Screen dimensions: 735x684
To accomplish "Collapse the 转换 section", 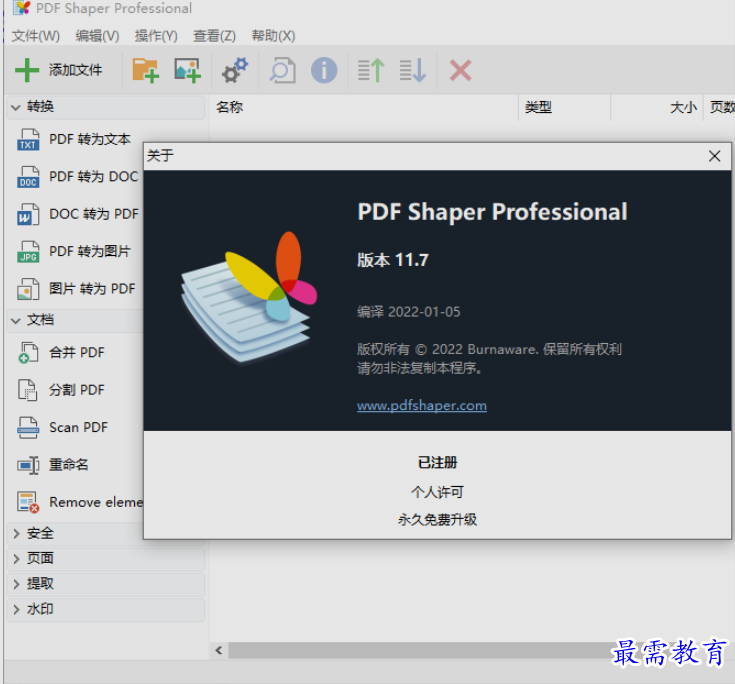I will [15, 107].
